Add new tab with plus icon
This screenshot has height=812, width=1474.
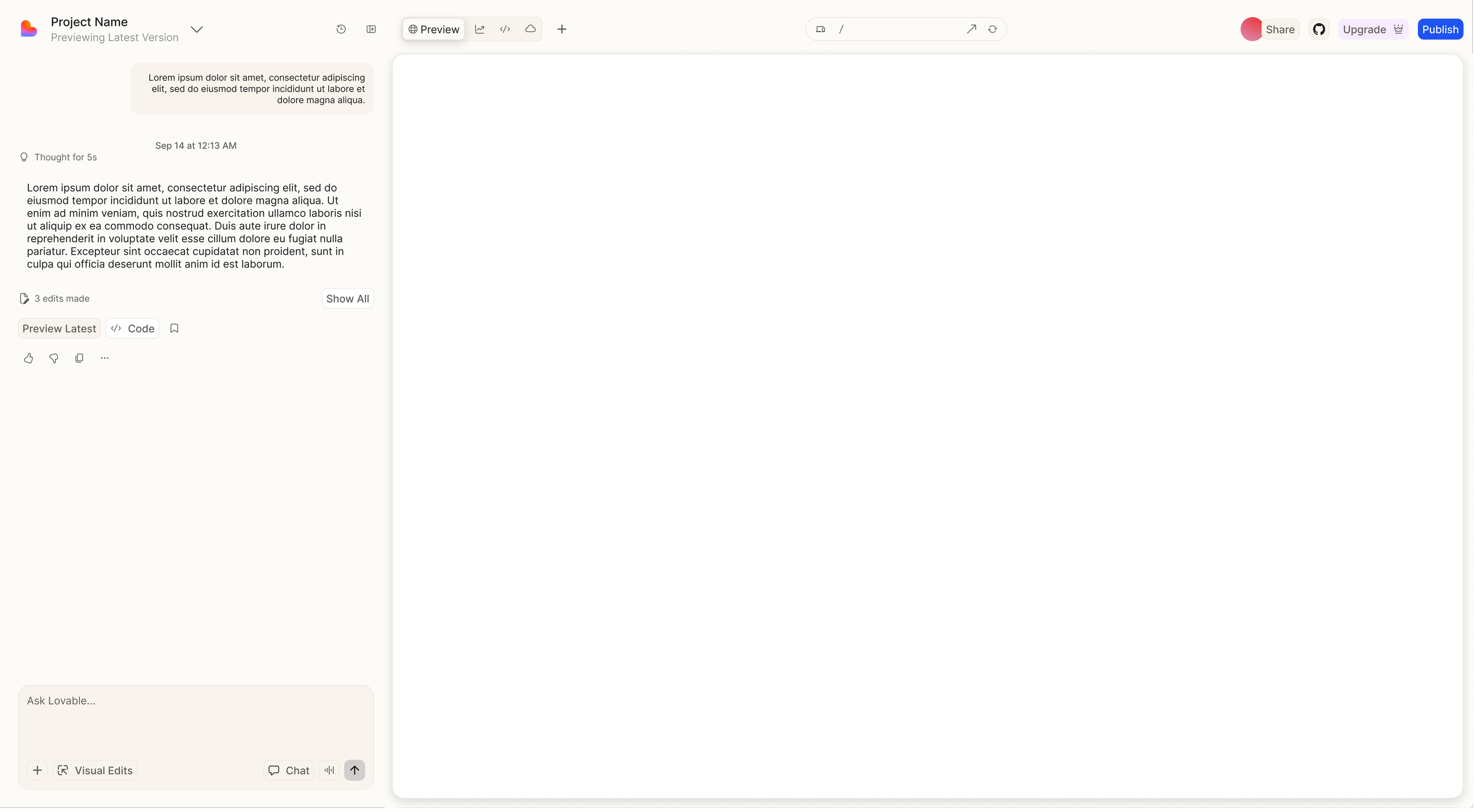coord(562,29)
